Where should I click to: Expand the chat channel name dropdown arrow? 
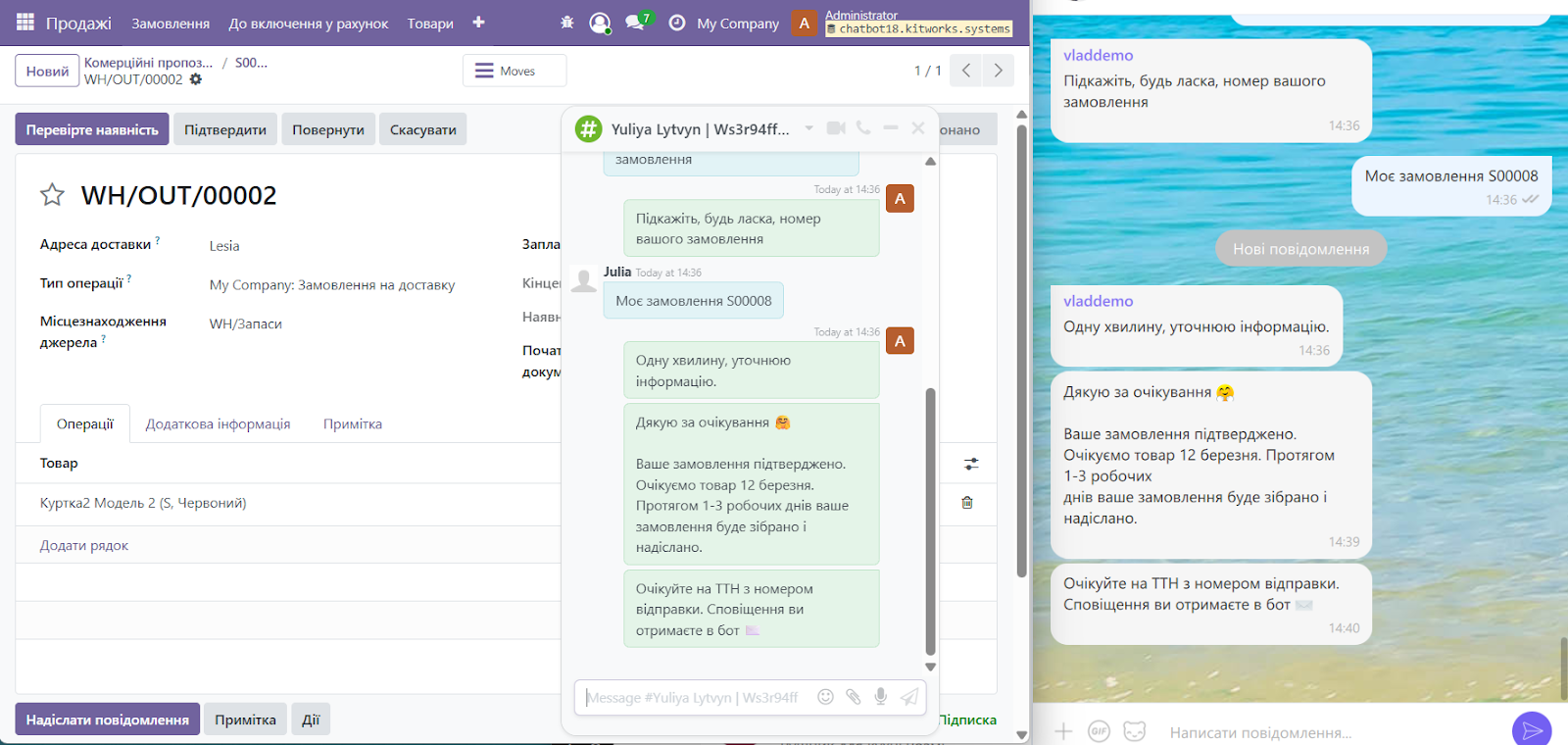pos(809,128)
